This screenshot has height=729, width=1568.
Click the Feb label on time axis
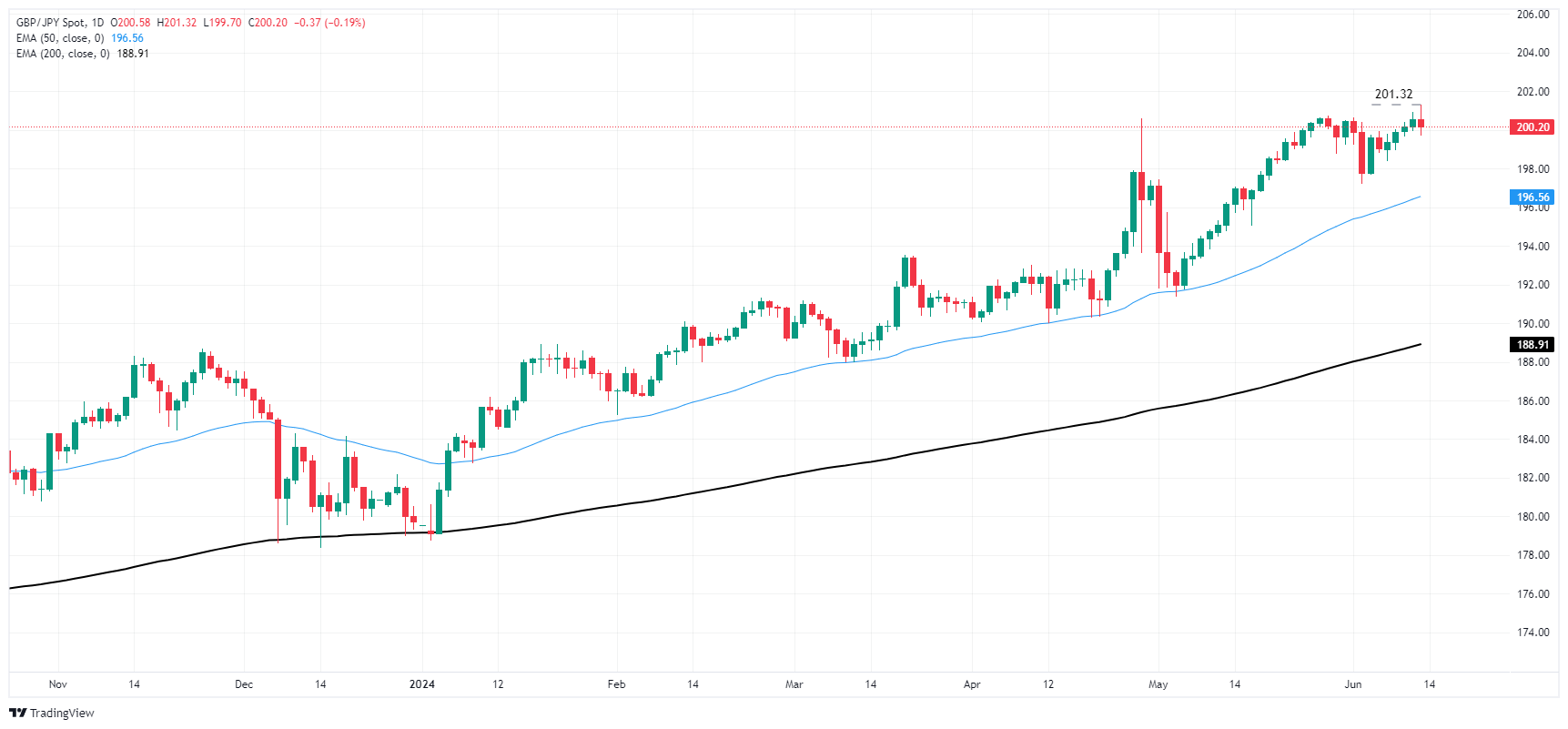click(x=617, y=684)
